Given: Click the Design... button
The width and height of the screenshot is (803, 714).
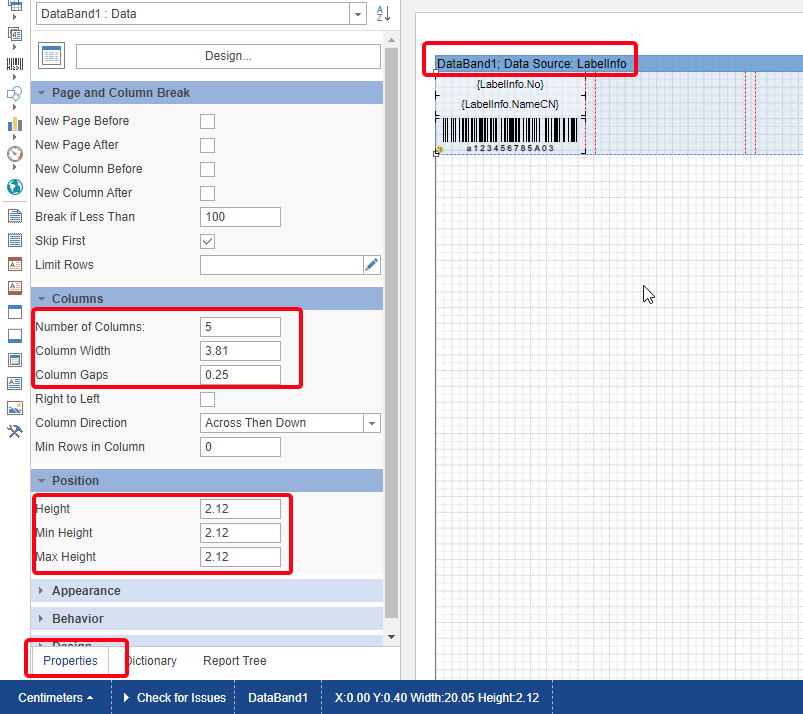Looking at the screenshot, I should pyautogui.click(x=228, y=56).
